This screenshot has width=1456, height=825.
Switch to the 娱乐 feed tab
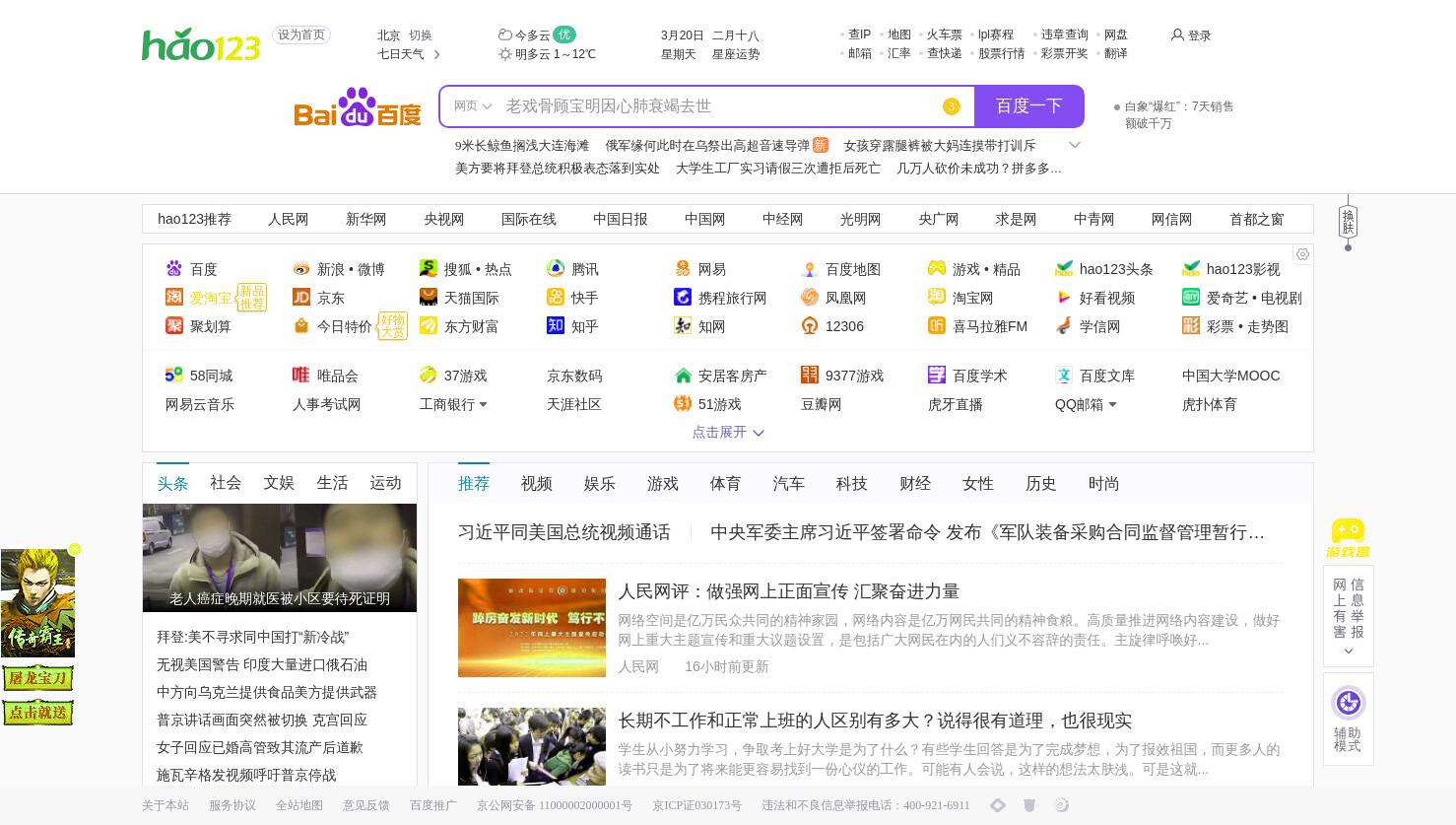tap(600, 483)
